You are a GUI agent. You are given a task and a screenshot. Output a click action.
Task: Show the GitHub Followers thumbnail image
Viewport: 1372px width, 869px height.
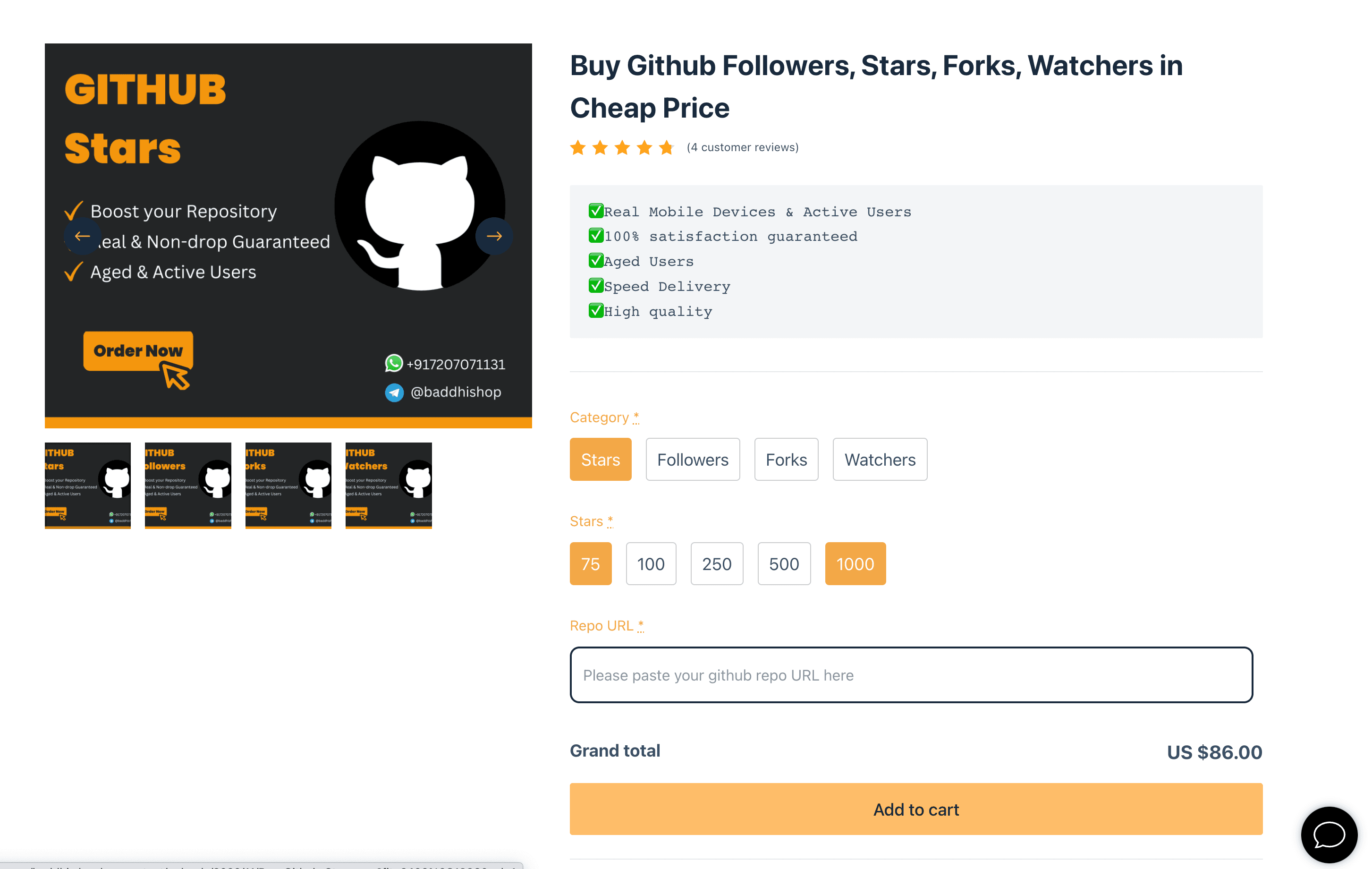point(188,486)
